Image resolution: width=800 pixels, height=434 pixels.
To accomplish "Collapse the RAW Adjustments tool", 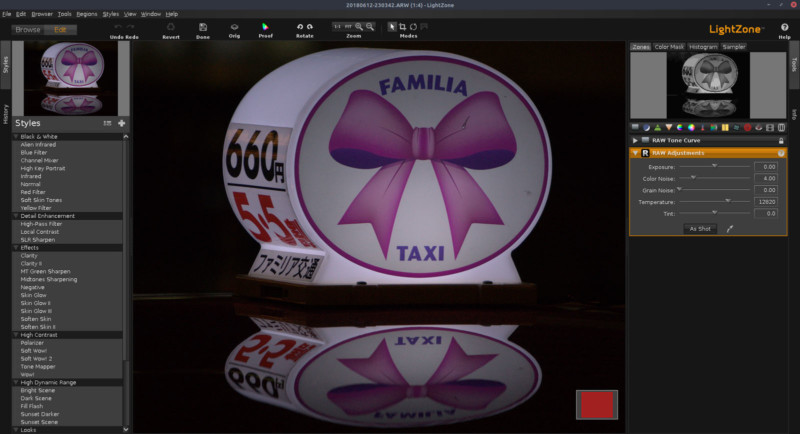I will [x=635, y=153].
